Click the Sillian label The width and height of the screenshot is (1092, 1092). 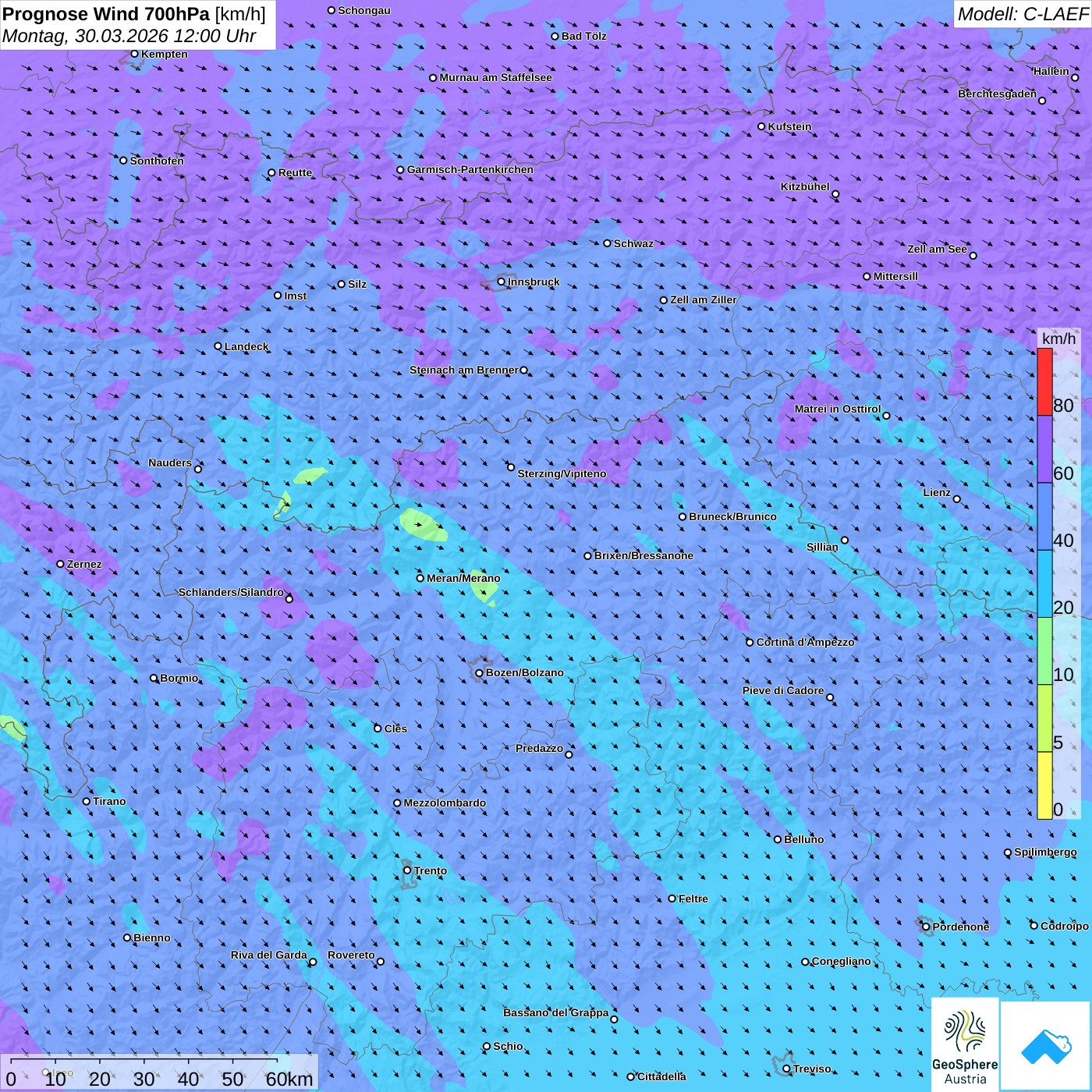[x=822, y=547]
